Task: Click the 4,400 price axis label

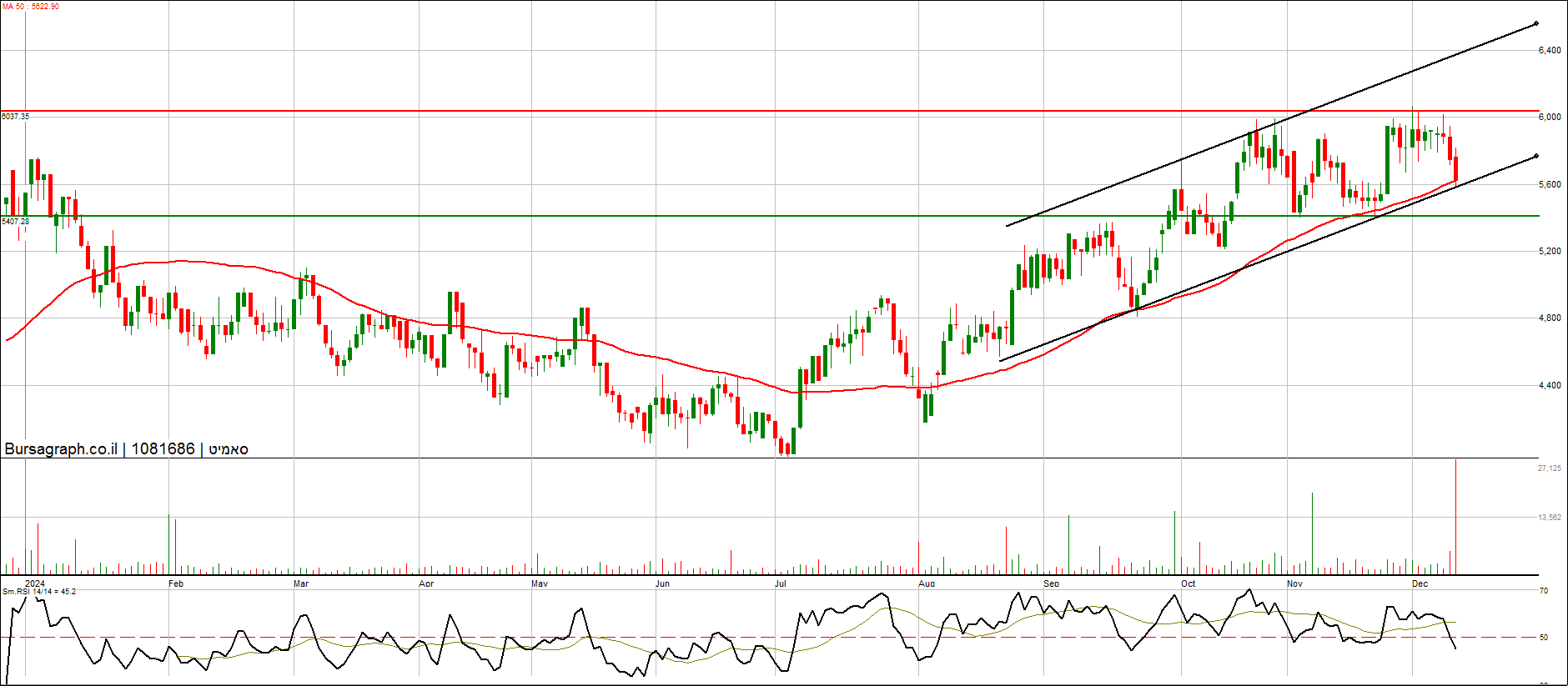Action: [x=1550, y=385]
